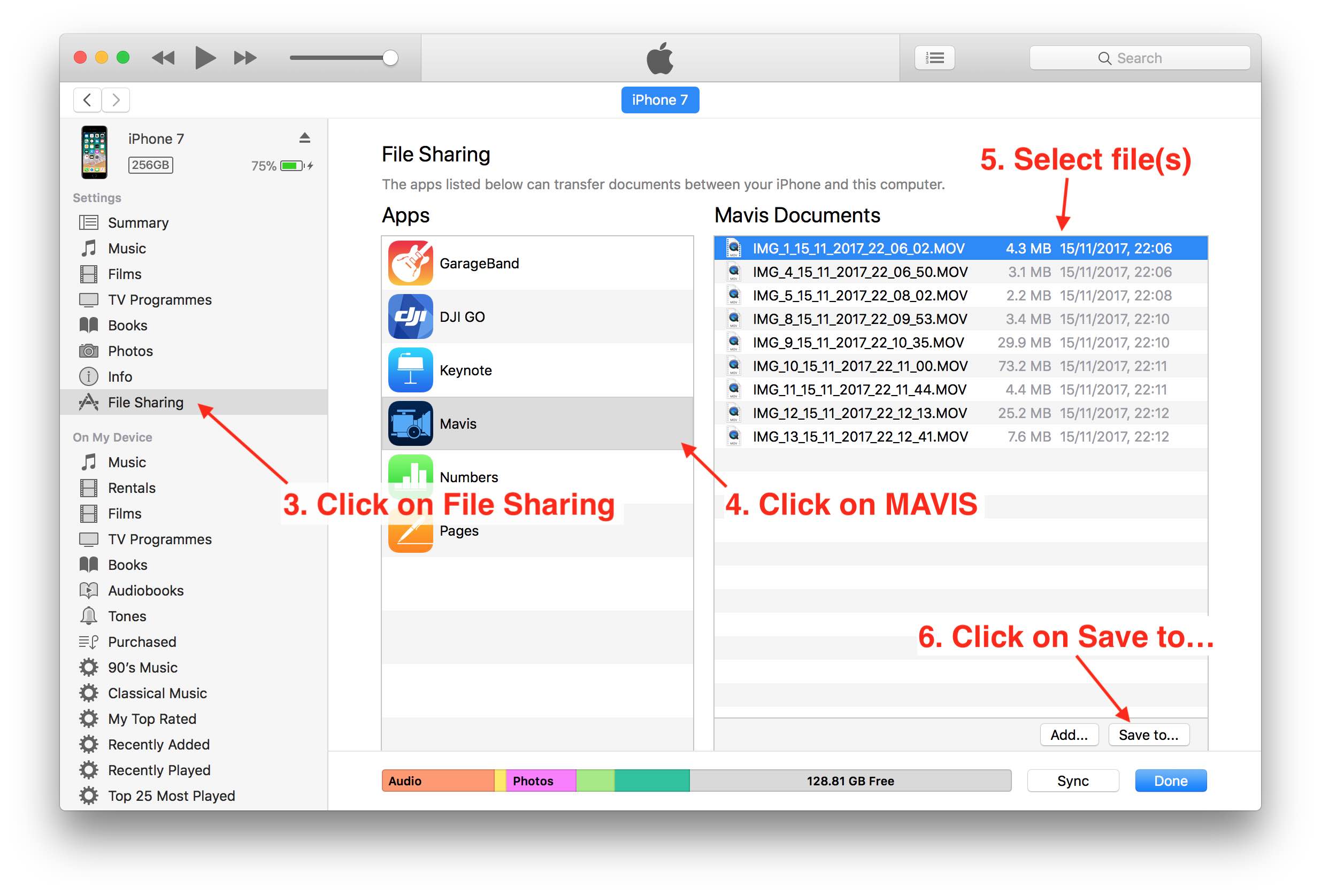Click the 75% battery indicator icon

[296, 165]
